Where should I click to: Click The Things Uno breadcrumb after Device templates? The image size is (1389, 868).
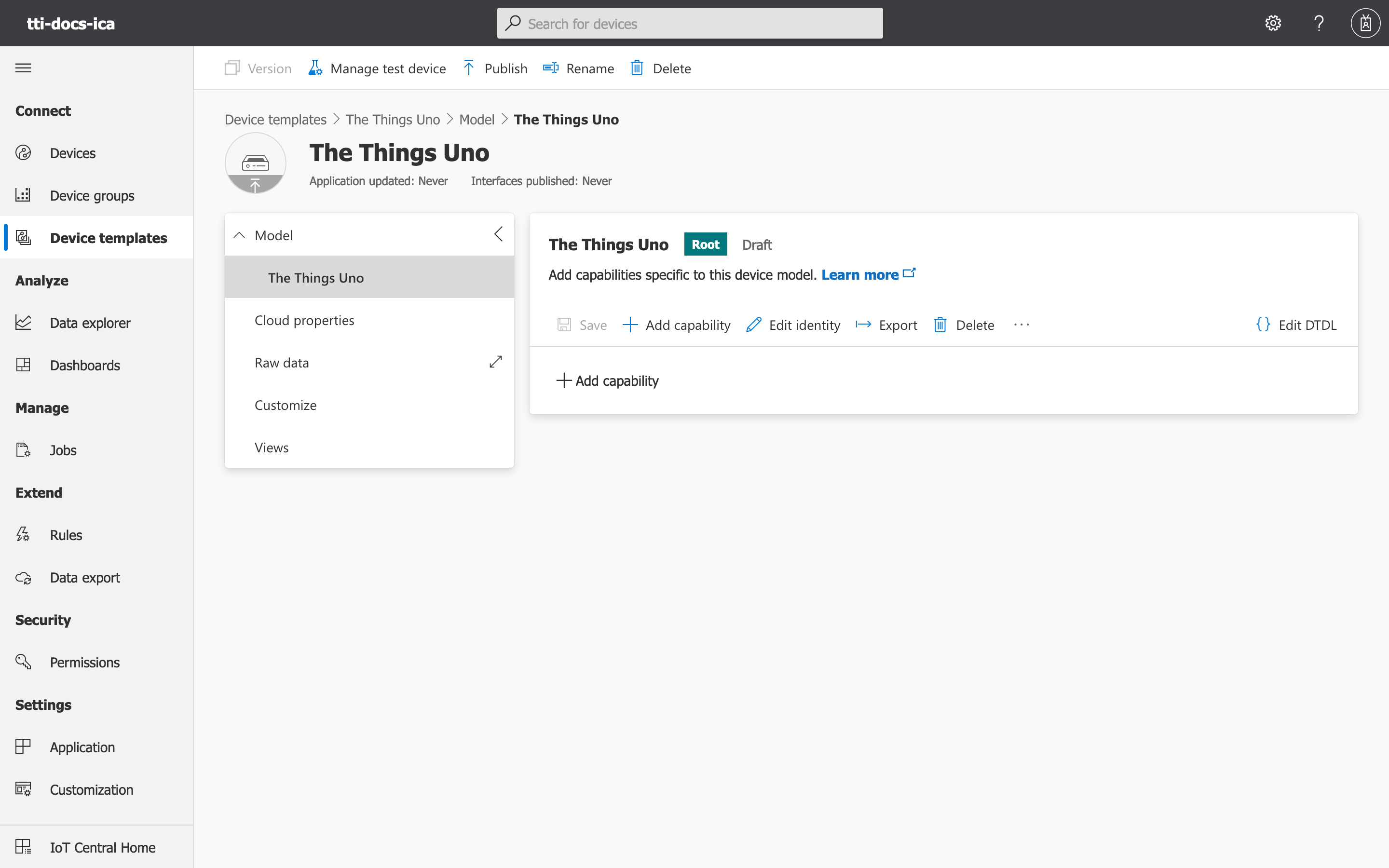tap(393, 120)
